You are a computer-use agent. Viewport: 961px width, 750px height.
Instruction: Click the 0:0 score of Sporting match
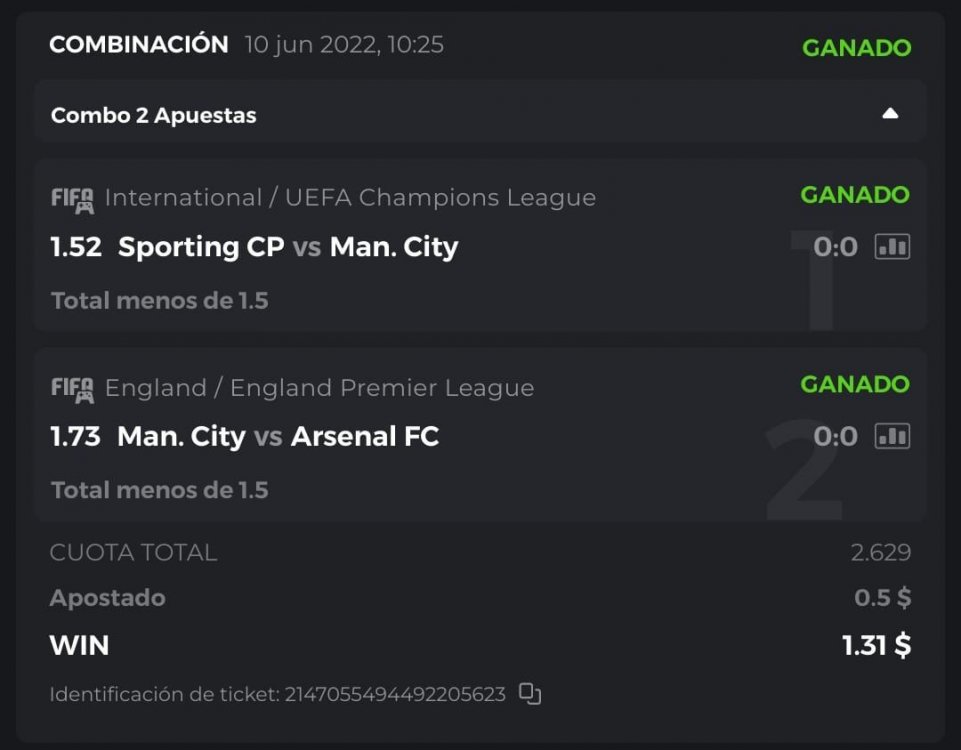[x=835, y=247]
